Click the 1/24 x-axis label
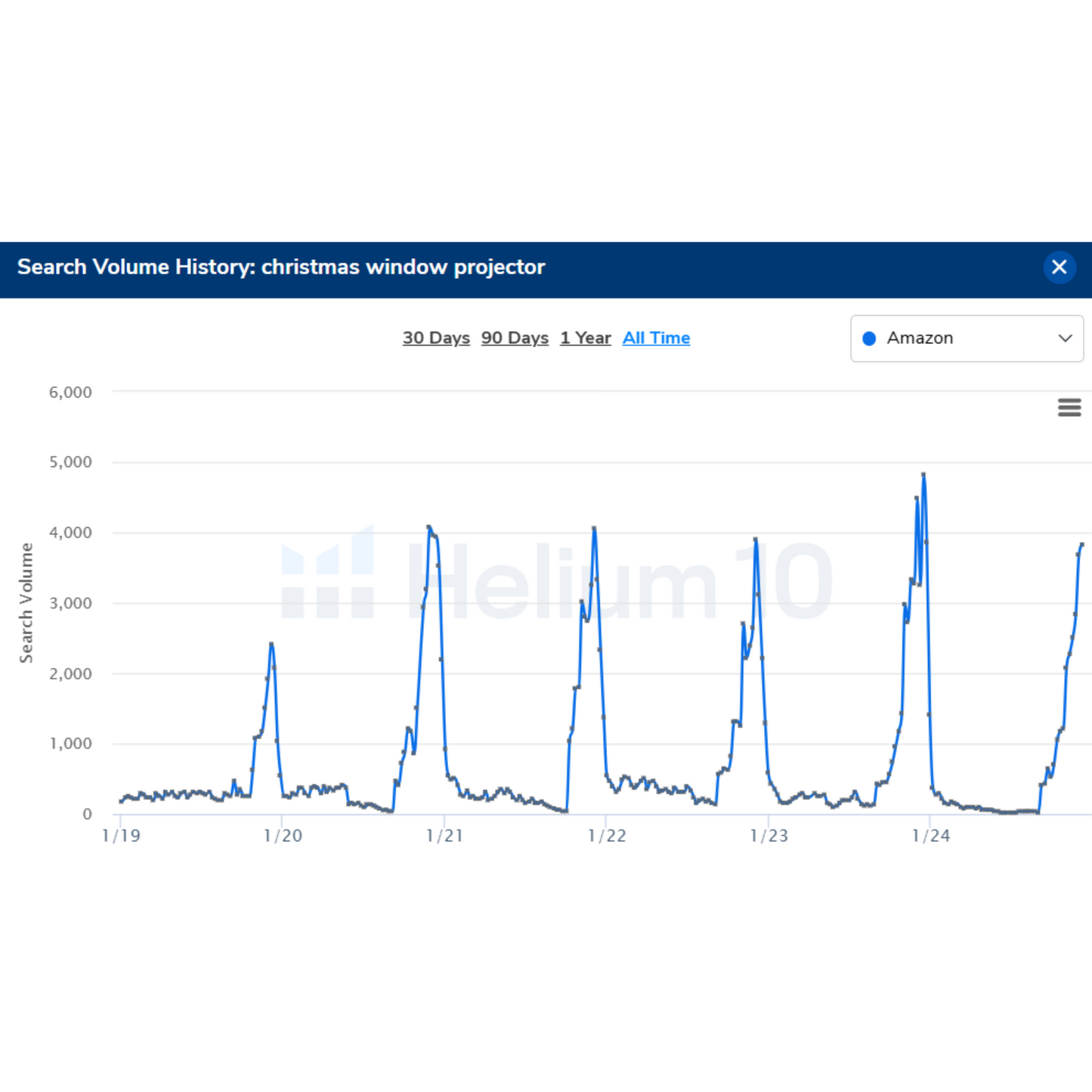The width and height of the screenshot is (1092, 1092). (930, 836)
